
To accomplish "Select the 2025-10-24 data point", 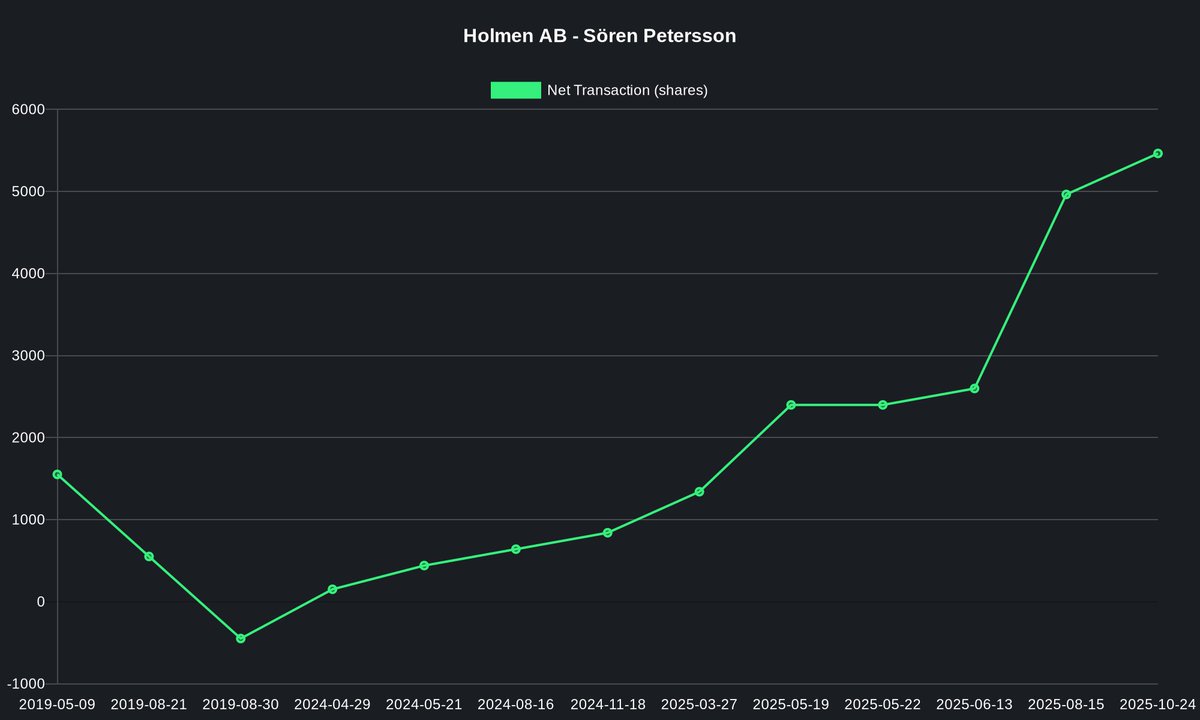I will tap(1158, 153).
